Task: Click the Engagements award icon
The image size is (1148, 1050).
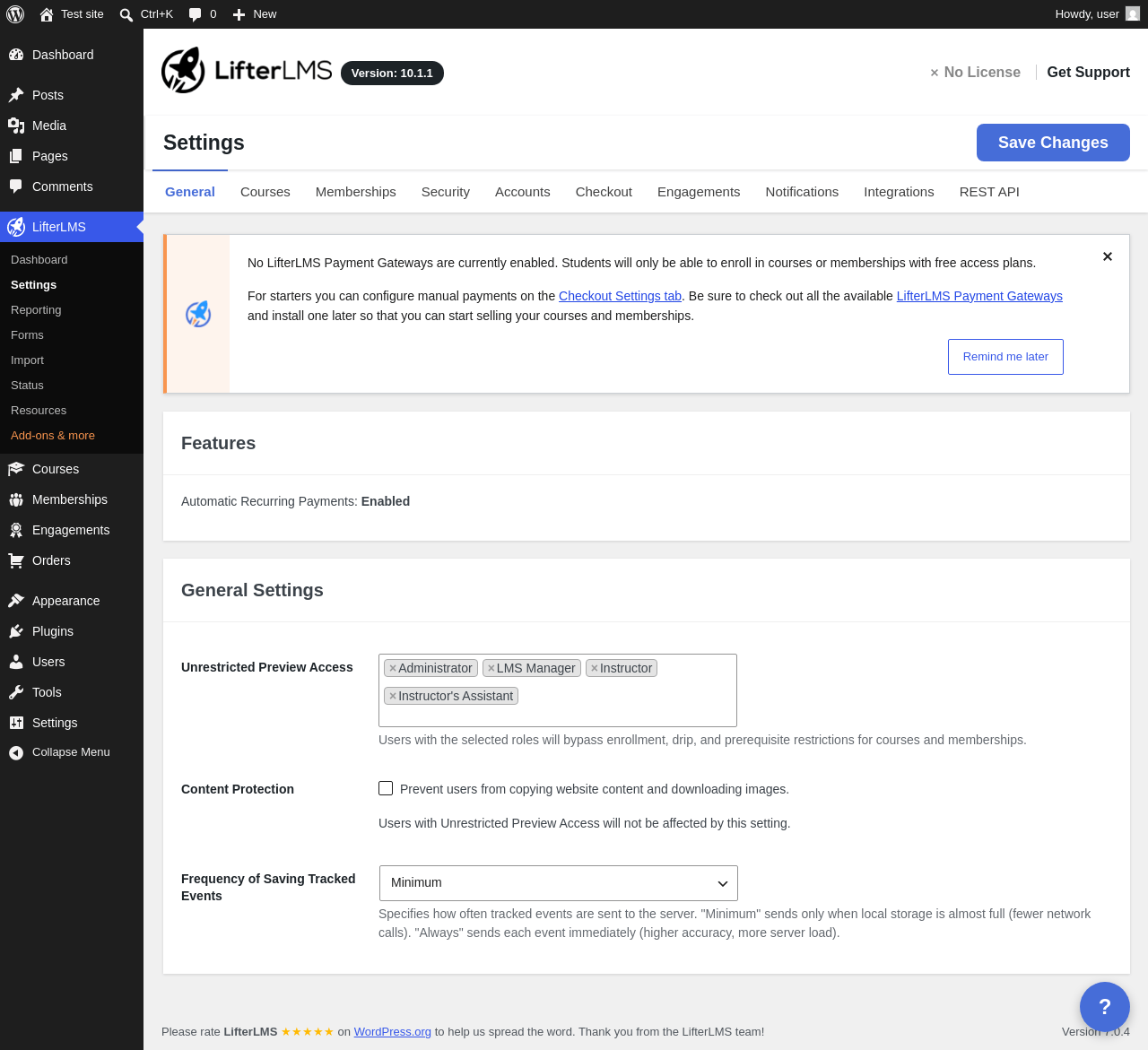Action: (16, 530)
